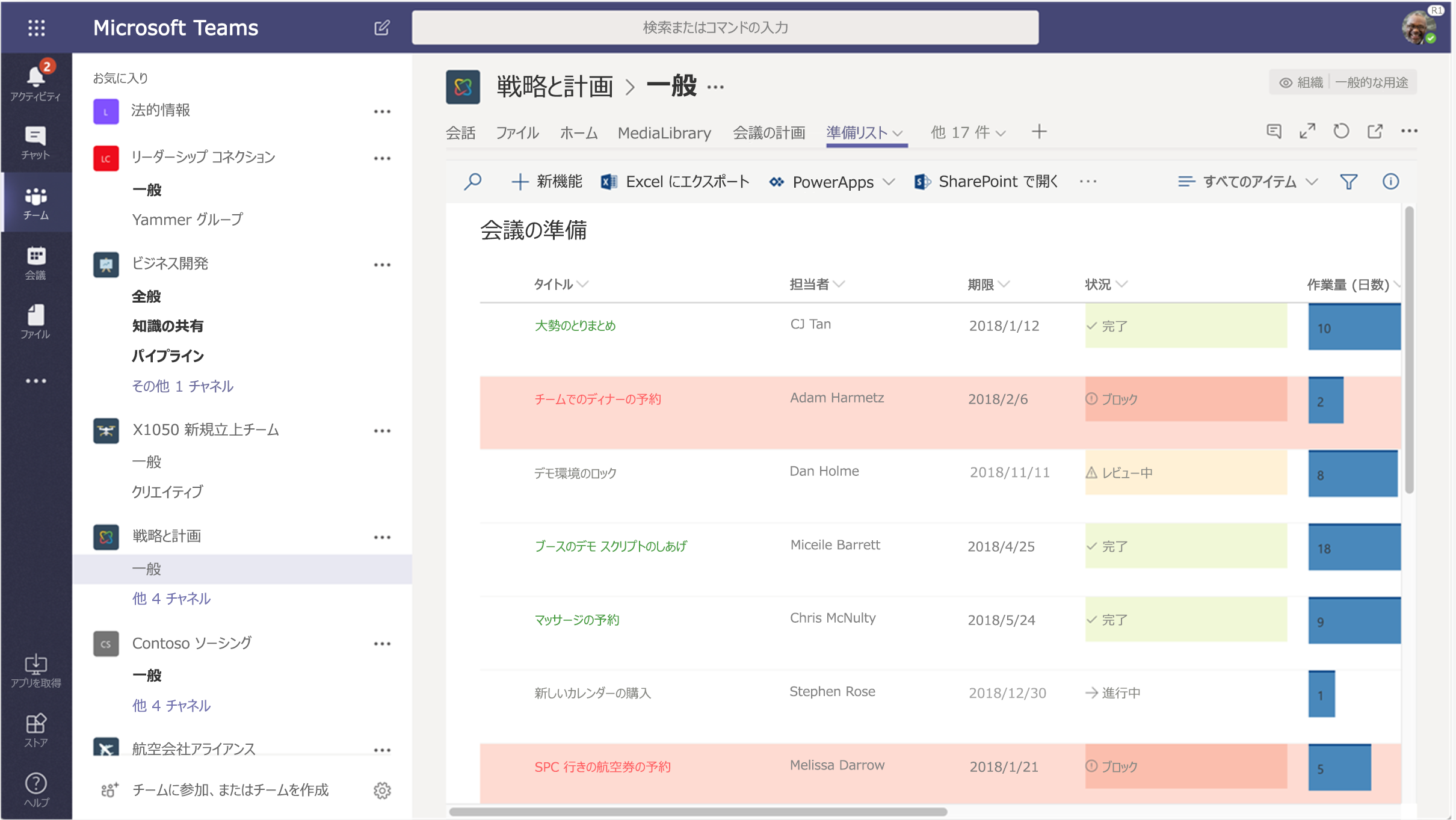The image size is (1456, 820).
Task: Expand the 他 17 件 tabs dropdown
Action: (x=1001, y=133)
